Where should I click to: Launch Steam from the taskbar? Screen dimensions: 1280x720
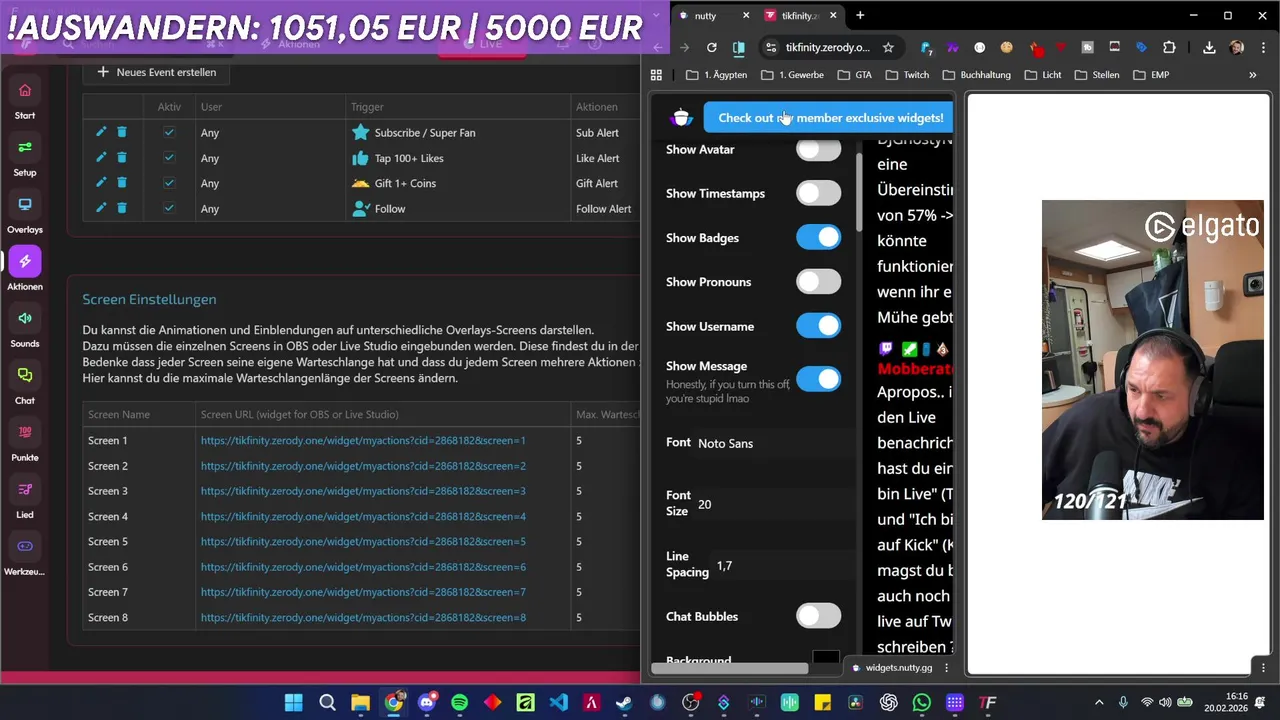click(x=624, y=703)
